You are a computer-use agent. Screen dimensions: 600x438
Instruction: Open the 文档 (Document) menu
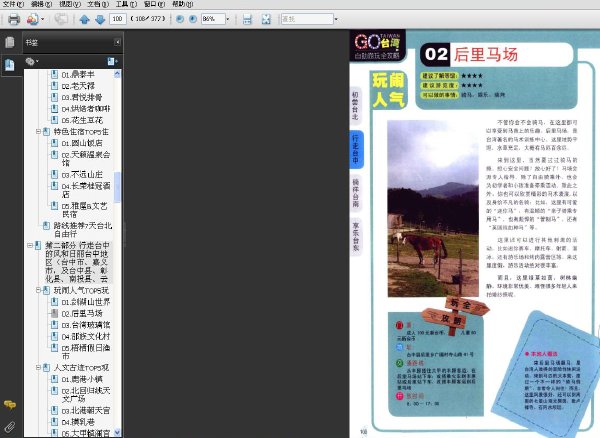98,4
